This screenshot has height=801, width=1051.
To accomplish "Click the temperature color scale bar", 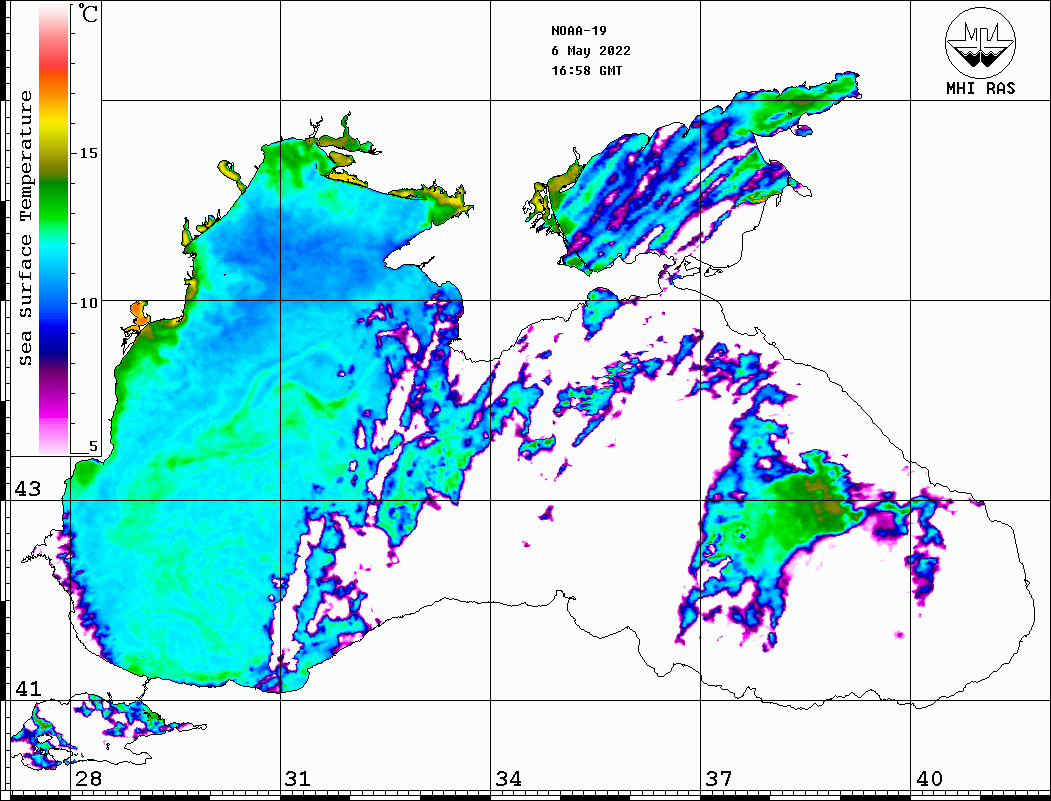I will [54, 229].
